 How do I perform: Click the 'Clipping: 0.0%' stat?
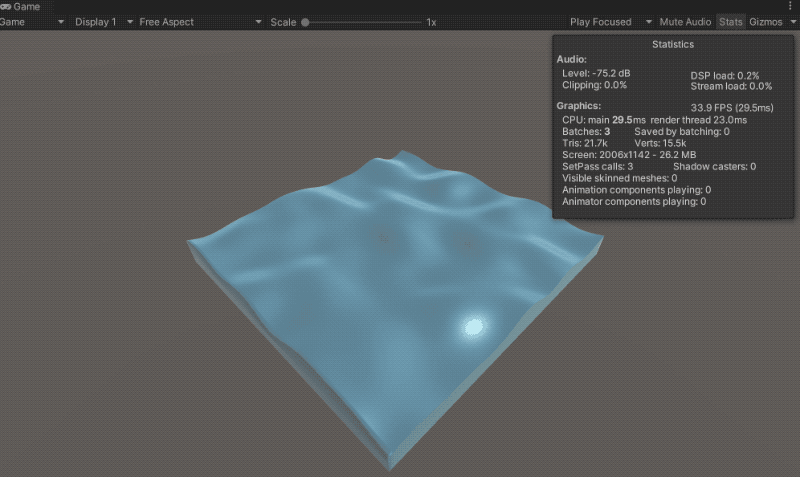coord(594,85)
